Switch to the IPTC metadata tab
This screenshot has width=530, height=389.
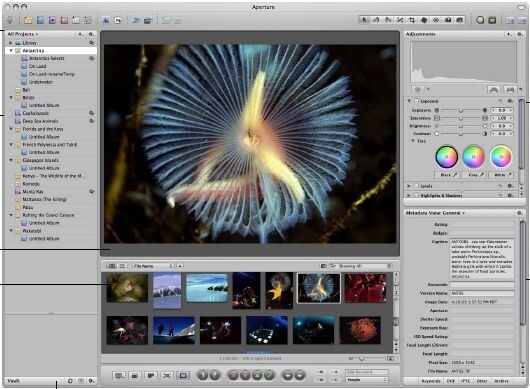[x=465, y=381]
